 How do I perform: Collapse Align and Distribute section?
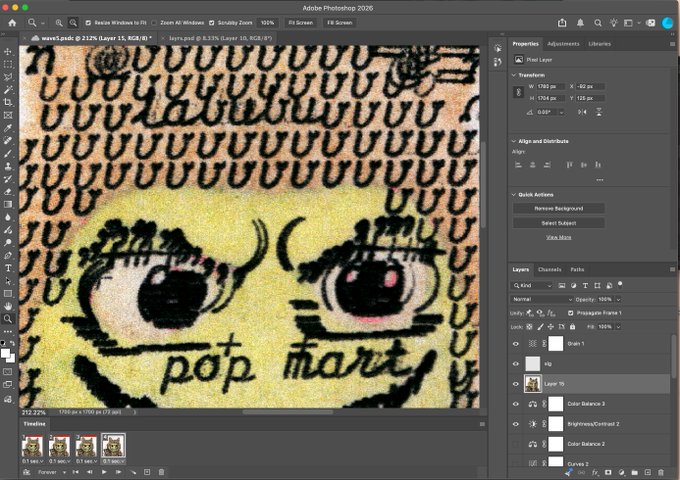pyautogui.click(x=514, y=141)
